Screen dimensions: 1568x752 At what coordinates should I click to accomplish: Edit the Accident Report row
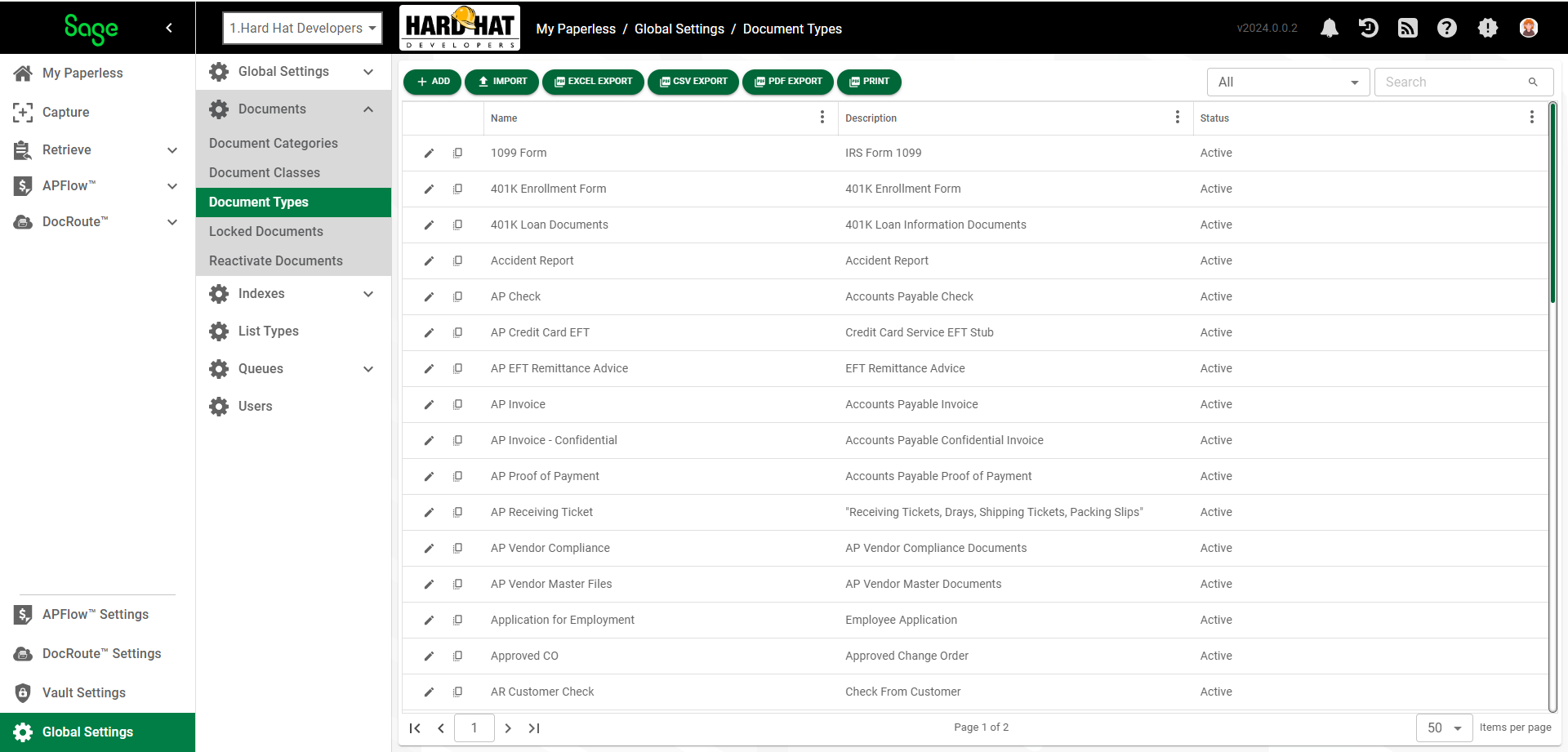(x=429, y=261)
